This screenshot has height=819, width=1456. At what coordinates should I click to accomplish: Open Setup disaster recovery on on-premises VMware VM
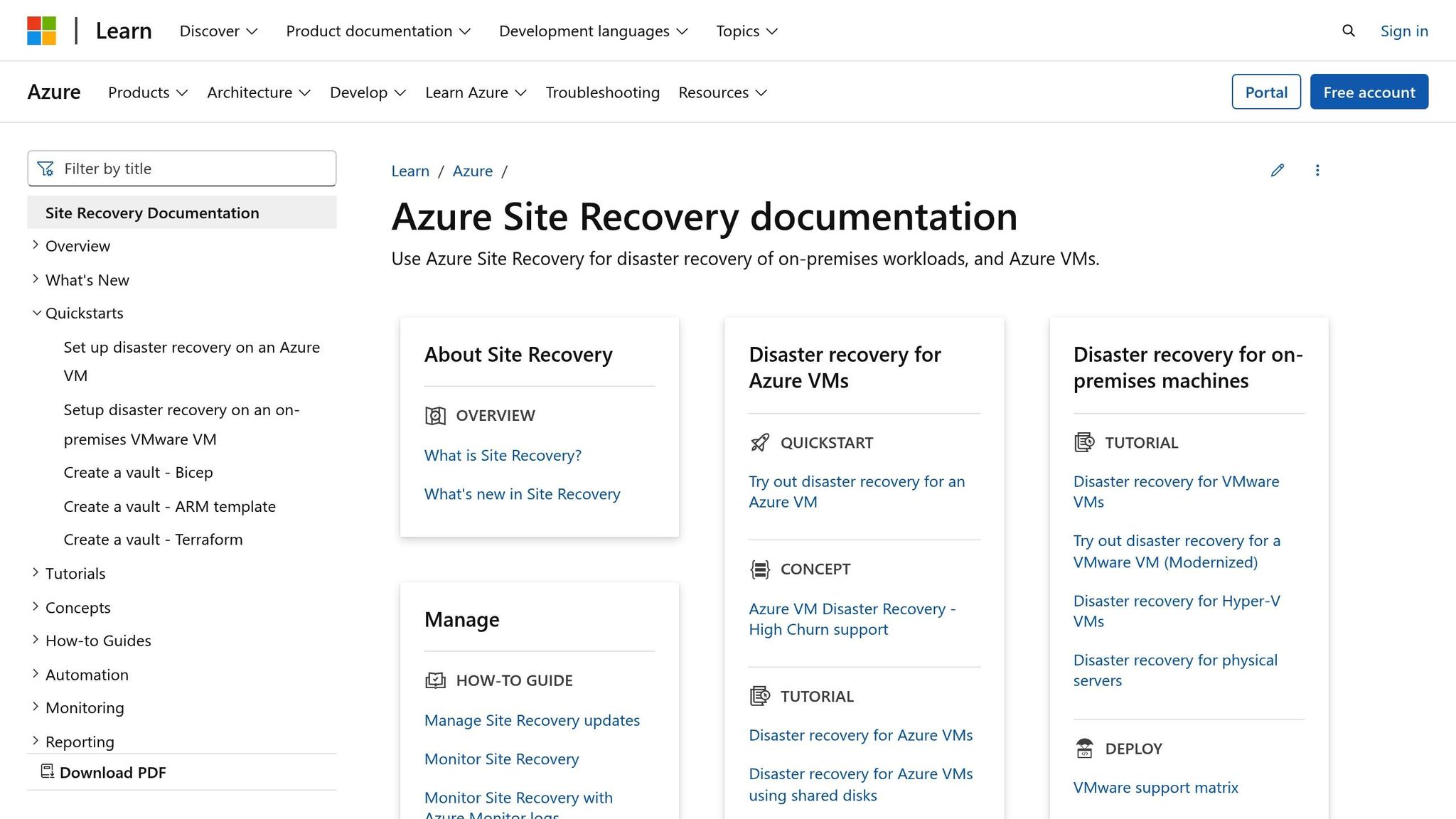point(181,424)
